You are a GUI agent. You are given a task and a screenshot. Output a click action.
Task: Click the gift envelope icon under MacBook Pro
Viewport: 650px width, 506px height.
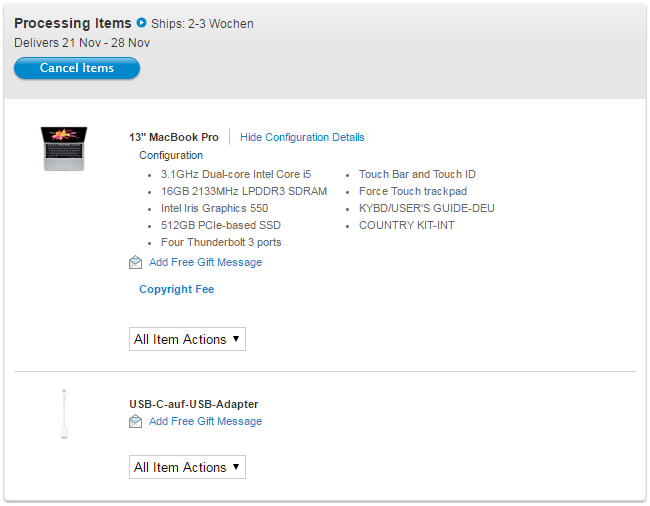pyautogui.click(x=136, y=262)
